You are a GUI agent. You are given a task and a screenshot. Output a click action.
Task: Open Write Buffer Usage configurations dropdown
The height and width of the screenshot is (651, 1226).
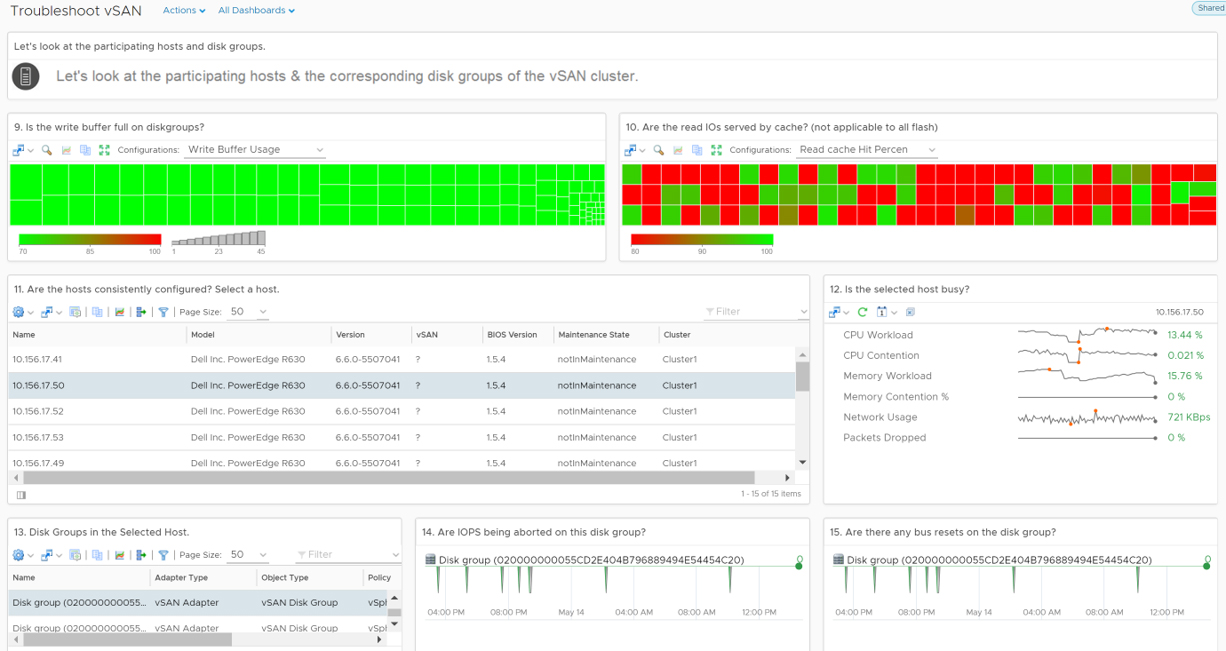(255, 150)
